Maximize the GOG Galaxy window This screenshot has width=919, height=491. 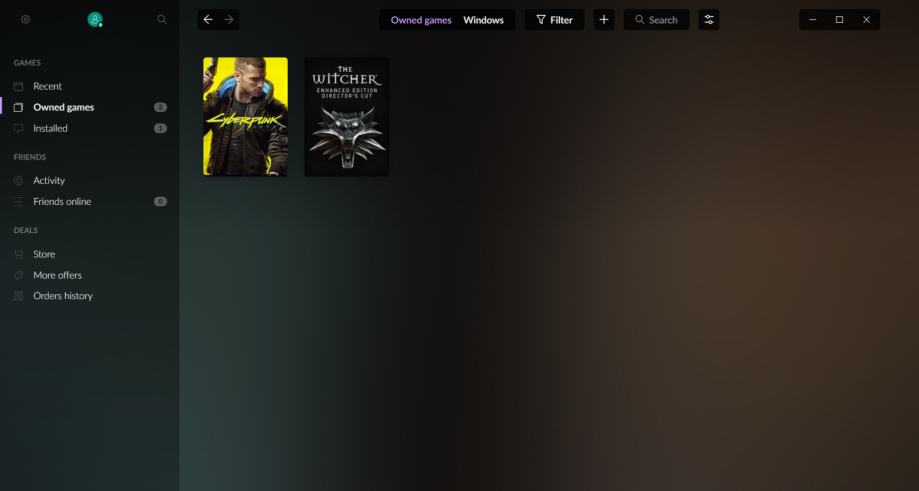point(839,19)
